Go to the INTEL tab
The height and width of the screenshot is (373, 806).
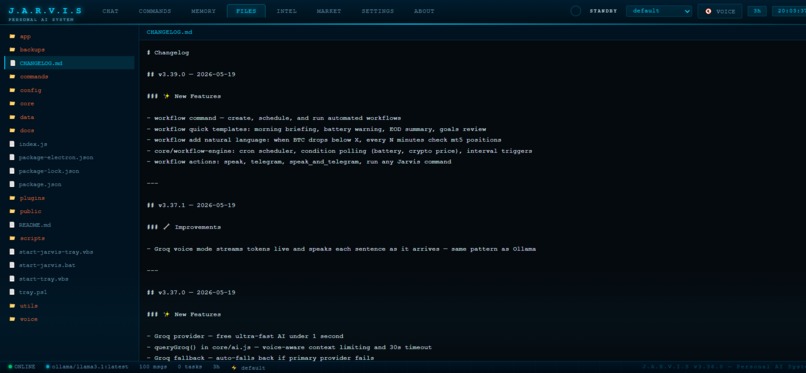pyautogui.click(x=286, y=11)
